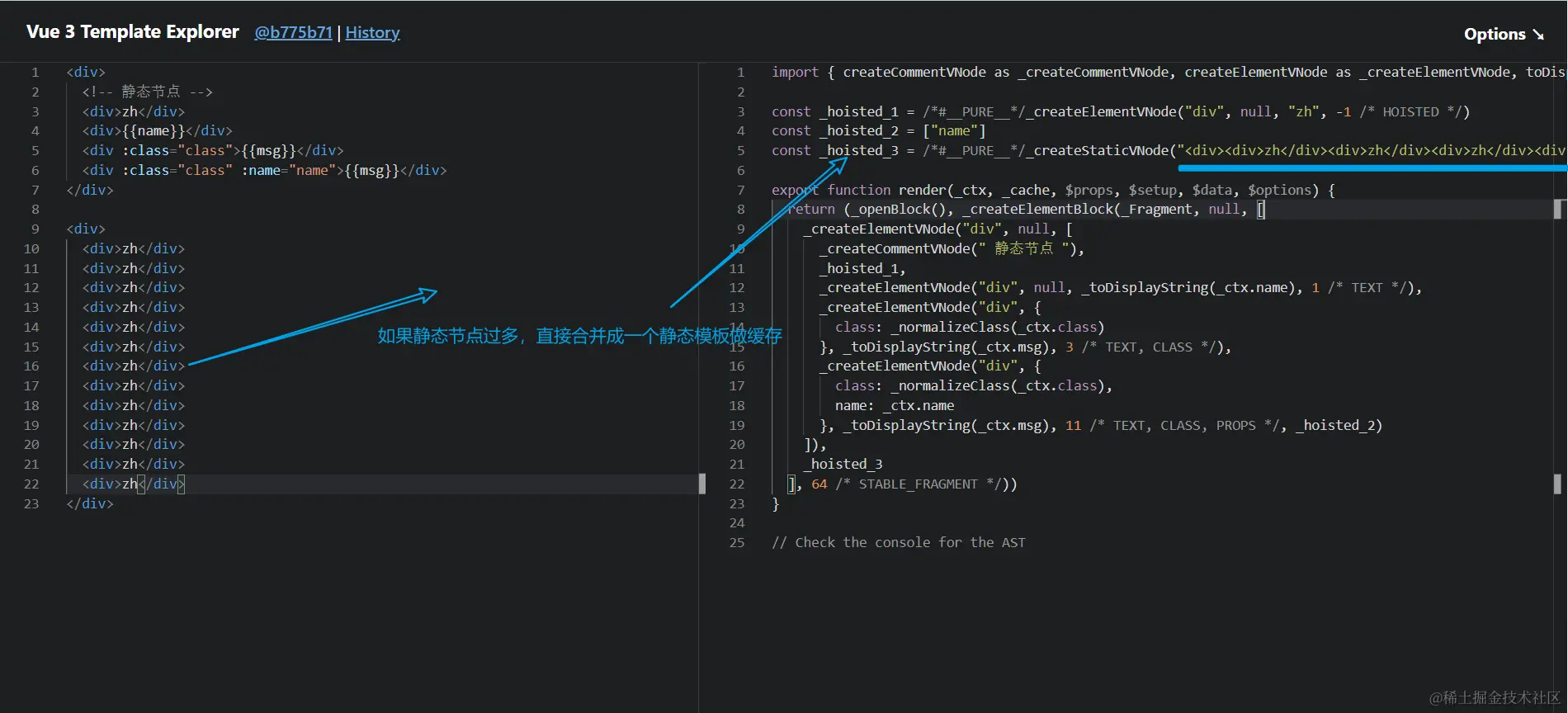Click the highlighted <div>zh</div> on template line 22
This screenshot has height=713, width=1568.
[134, 484]
